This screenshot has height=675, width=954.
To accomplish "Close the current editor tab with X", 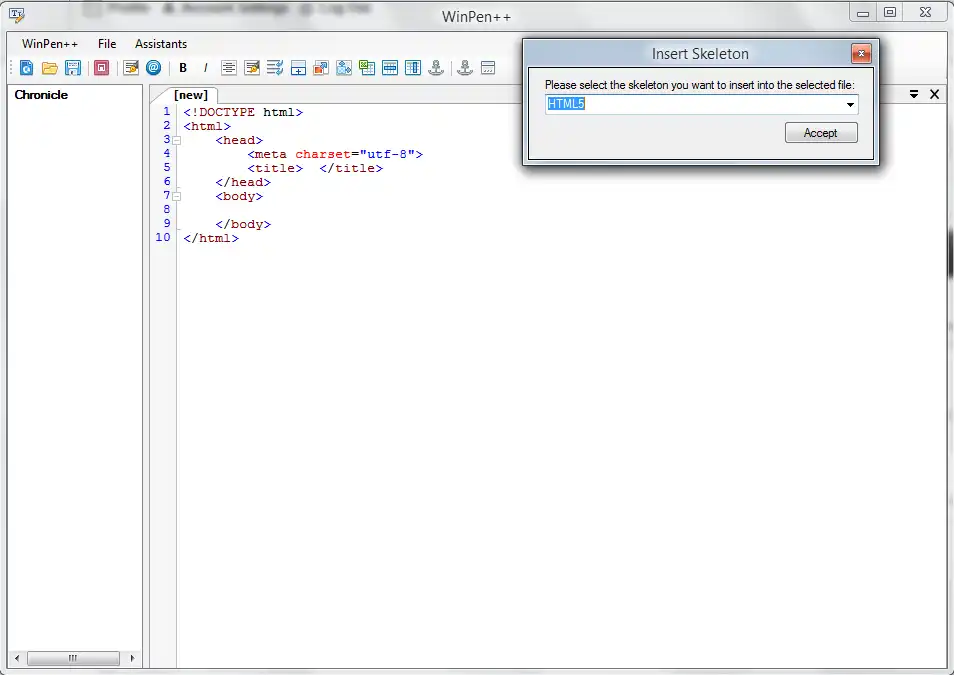I will (x=935, y=94).
